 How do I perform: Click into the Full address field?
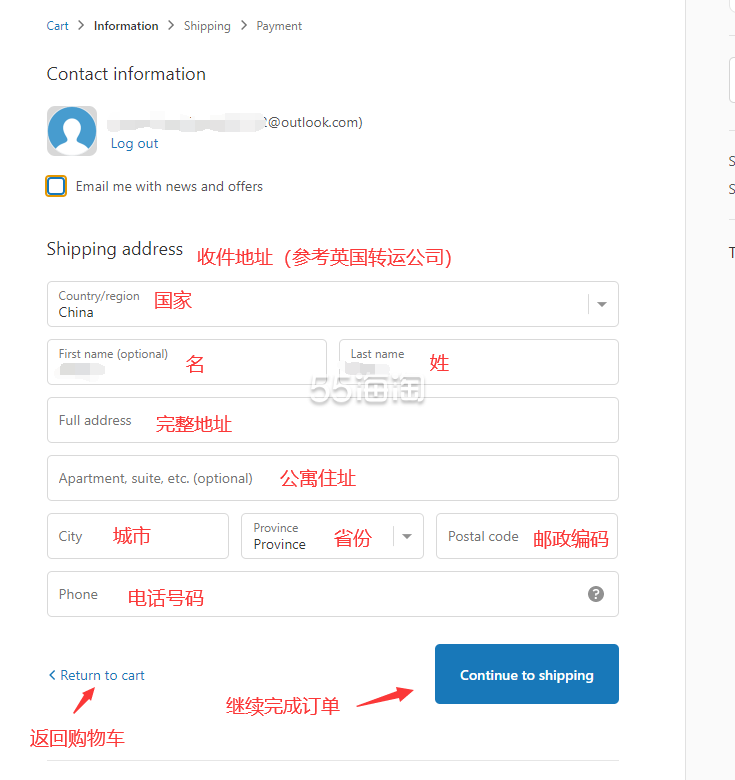(332, 420)
